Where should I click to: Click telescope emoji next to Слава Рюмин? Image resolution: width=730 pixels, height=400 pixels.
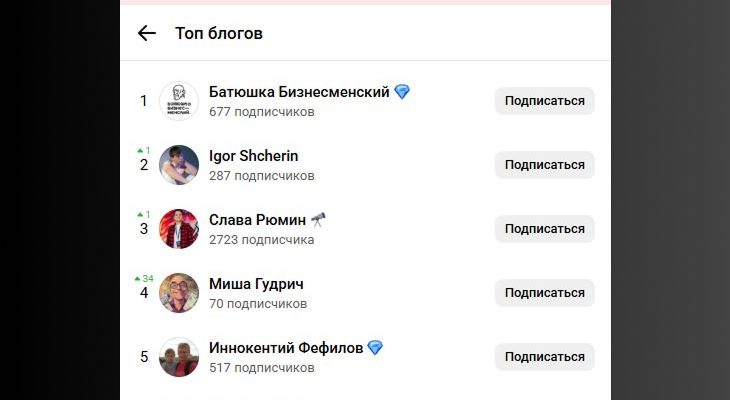tap(319, 220)
